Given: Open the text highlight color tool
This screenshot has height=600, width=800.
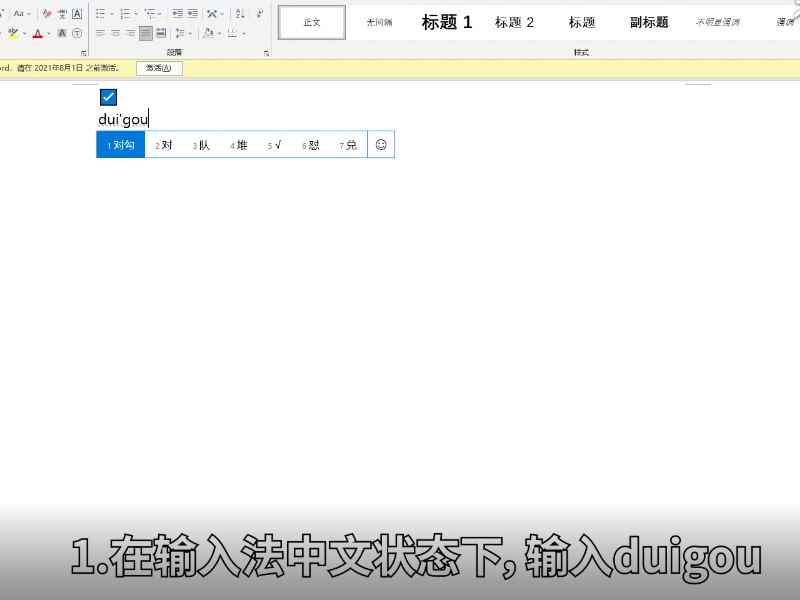Looking at the screenshot, I should click(13, 33).
